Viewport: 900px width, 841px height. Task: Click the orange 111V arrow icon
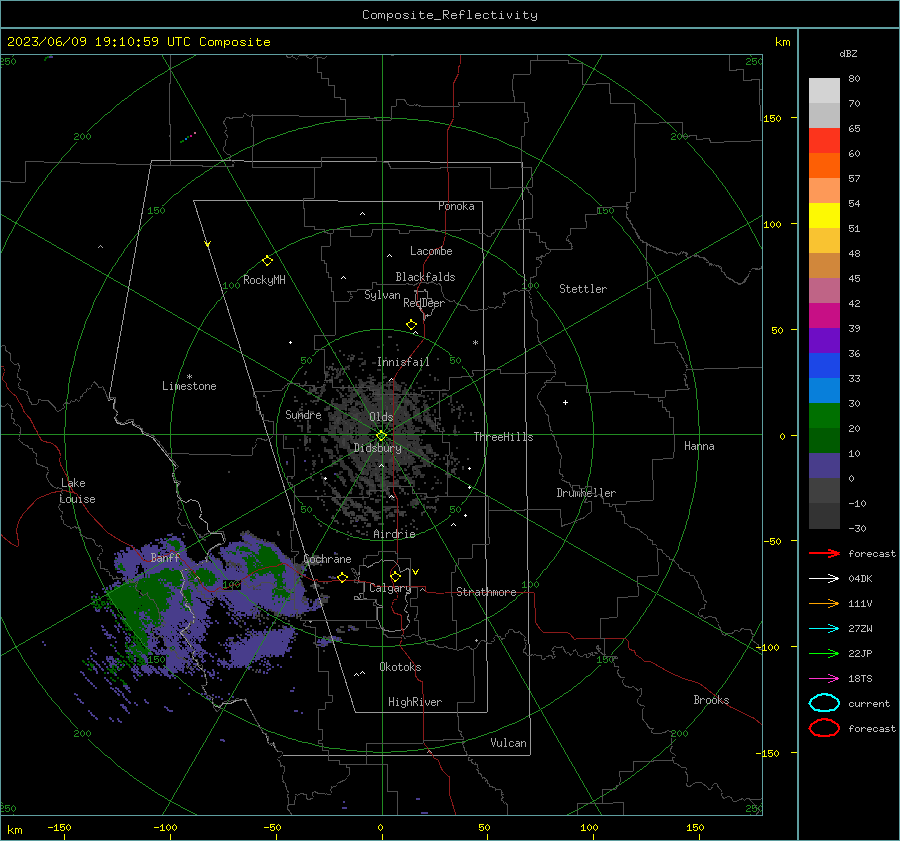click(x=824, y=603)
